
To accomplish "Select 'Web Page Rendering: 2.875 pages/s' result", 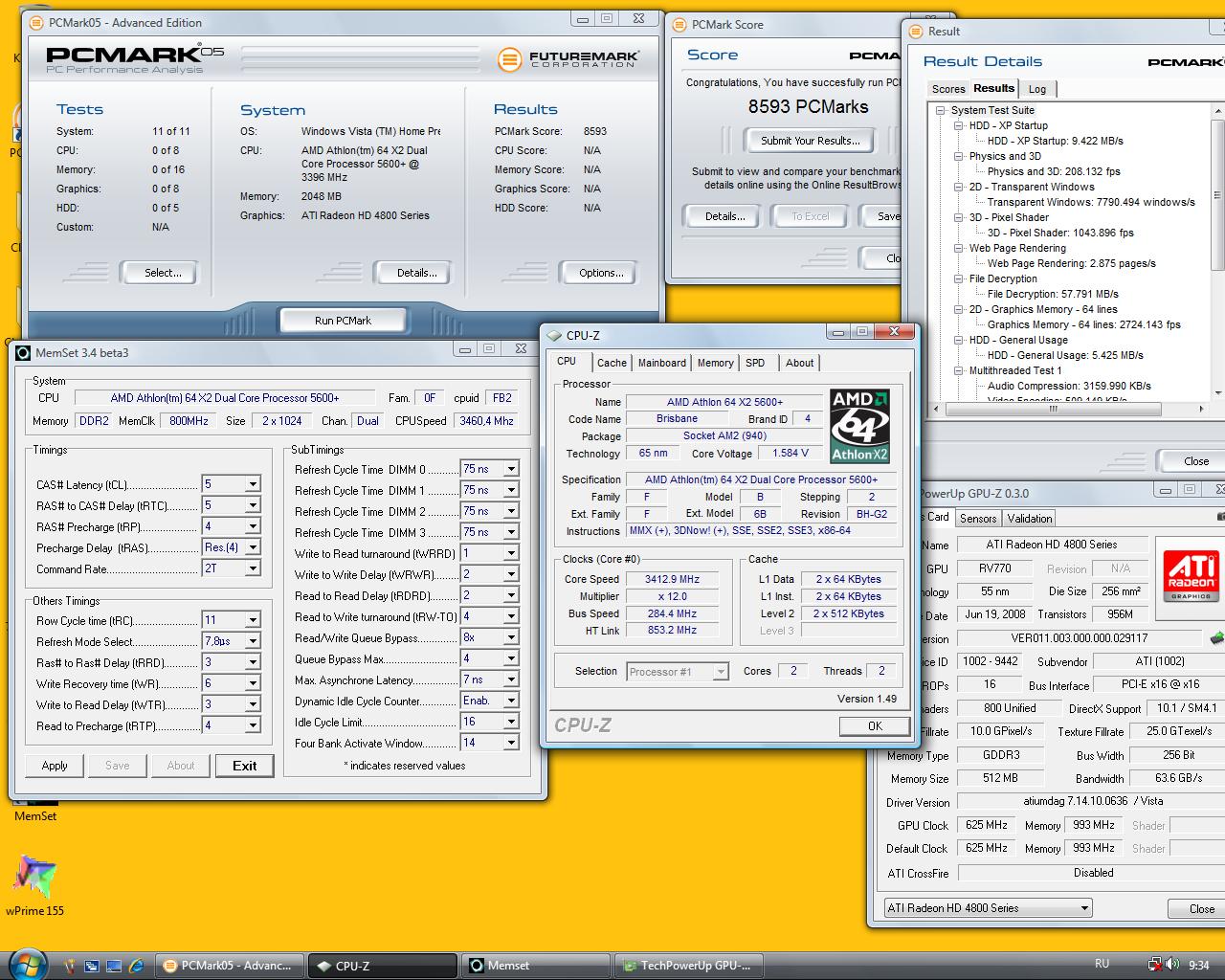I will click(1071, 263).
